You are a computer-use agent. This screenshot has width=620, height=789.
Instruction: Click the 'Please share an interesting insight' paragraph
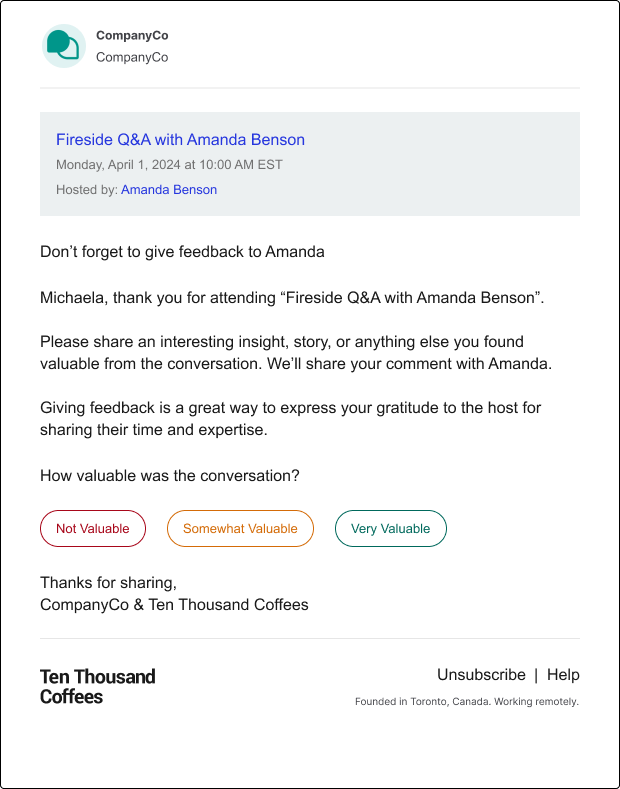(x=296, y=353)
